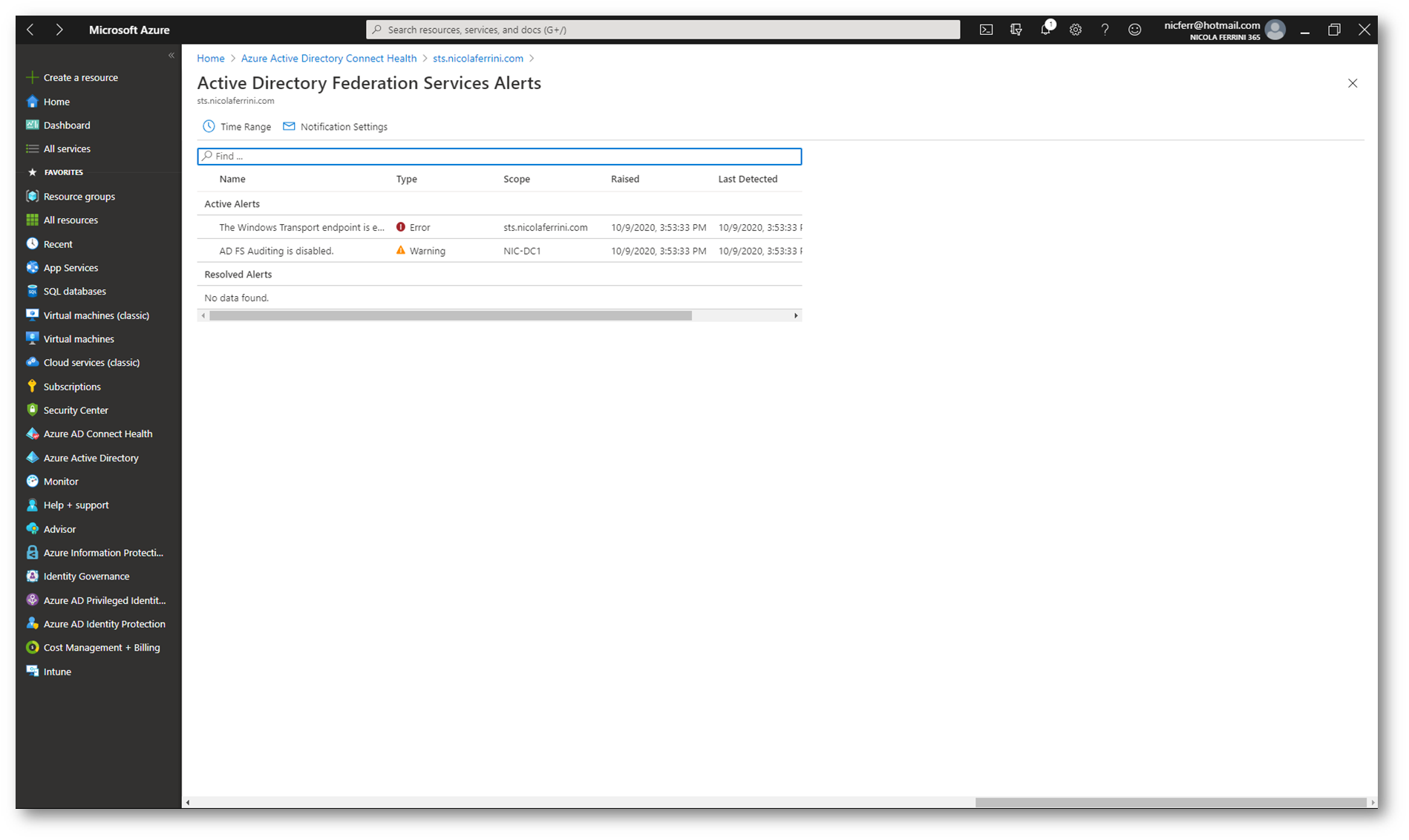This screenshot has width=1409, height=840.
Task: Open Notification Settings
Action: coord(336,127)
